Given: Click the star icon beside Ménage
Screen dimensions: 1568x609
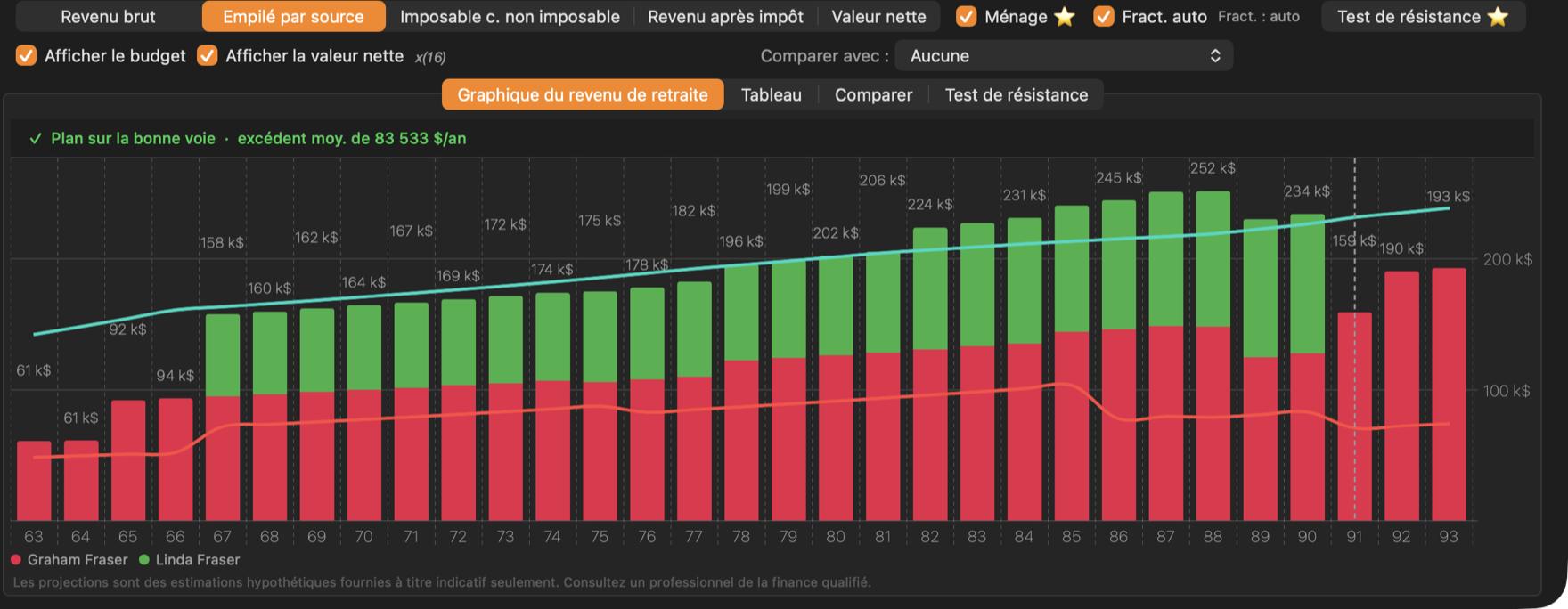Looking at the screenshot, I should [1064, 16].
